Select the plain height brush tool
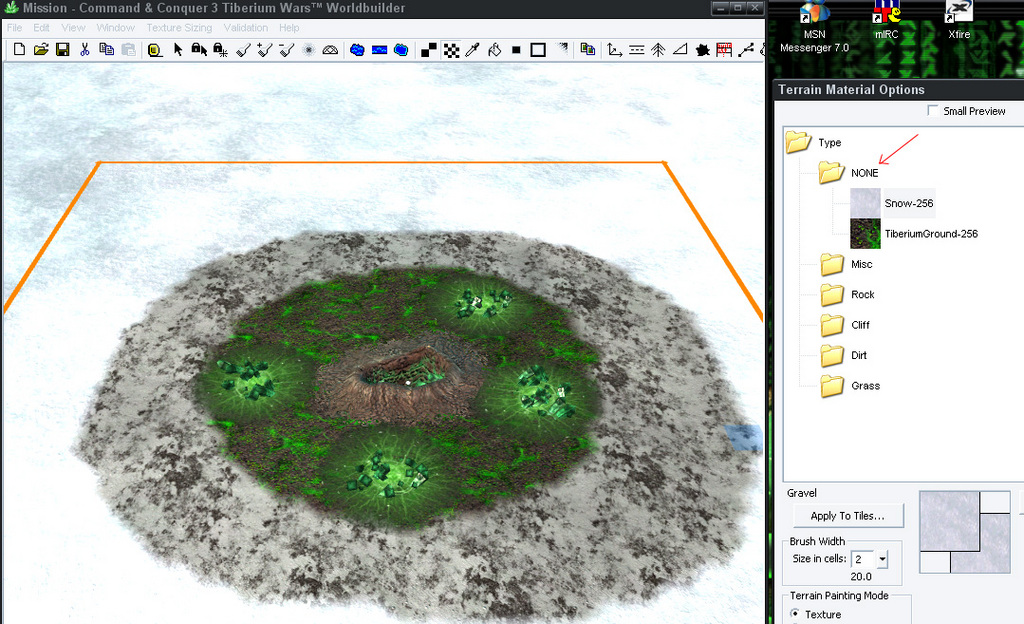1024x624 pixels. click(243, 50)
